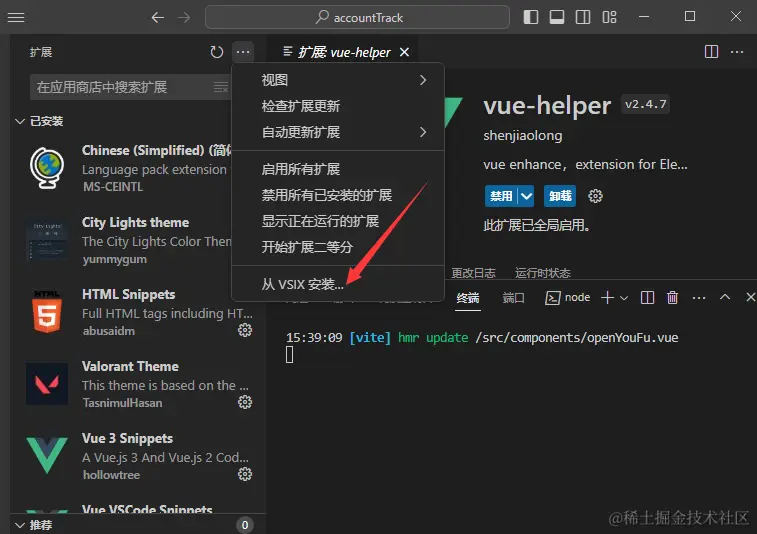Screen dimensions: 757x534
Task: Open HTML Snippets extension entry
Action: click(x=138, y=312)
